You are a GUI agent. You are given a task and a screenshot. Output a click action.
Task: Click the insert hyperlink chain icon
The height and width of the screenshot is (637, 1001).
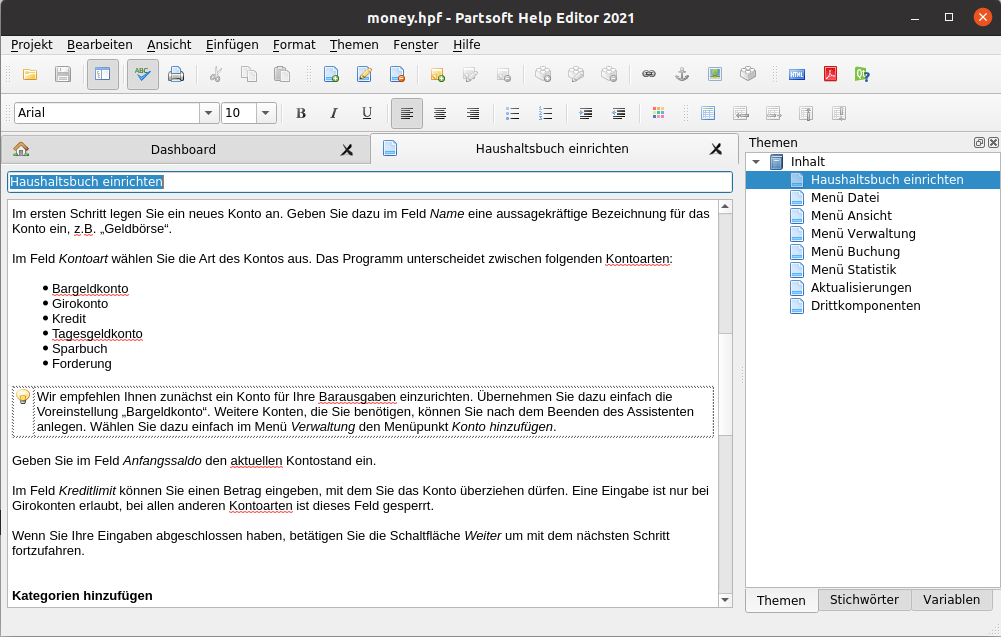coord(649,74)
